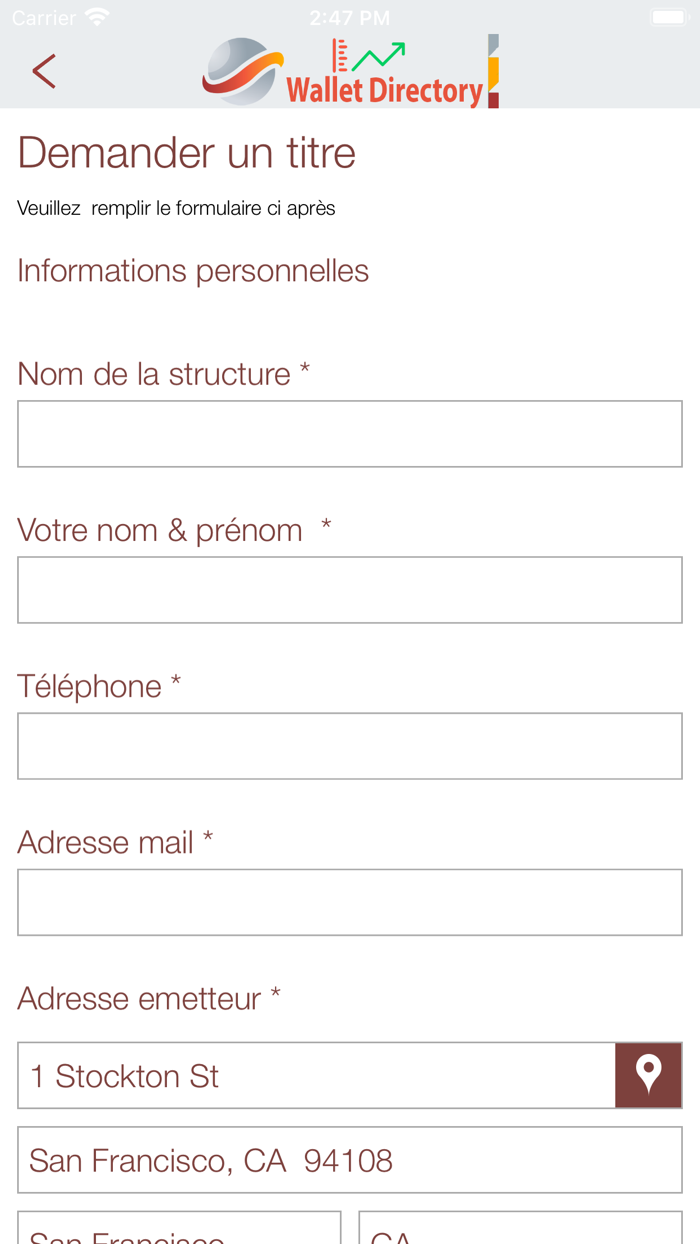Tap the globe graphic in the header
Viewport: 700px width, 1244px height.
(x=240, y=70)
